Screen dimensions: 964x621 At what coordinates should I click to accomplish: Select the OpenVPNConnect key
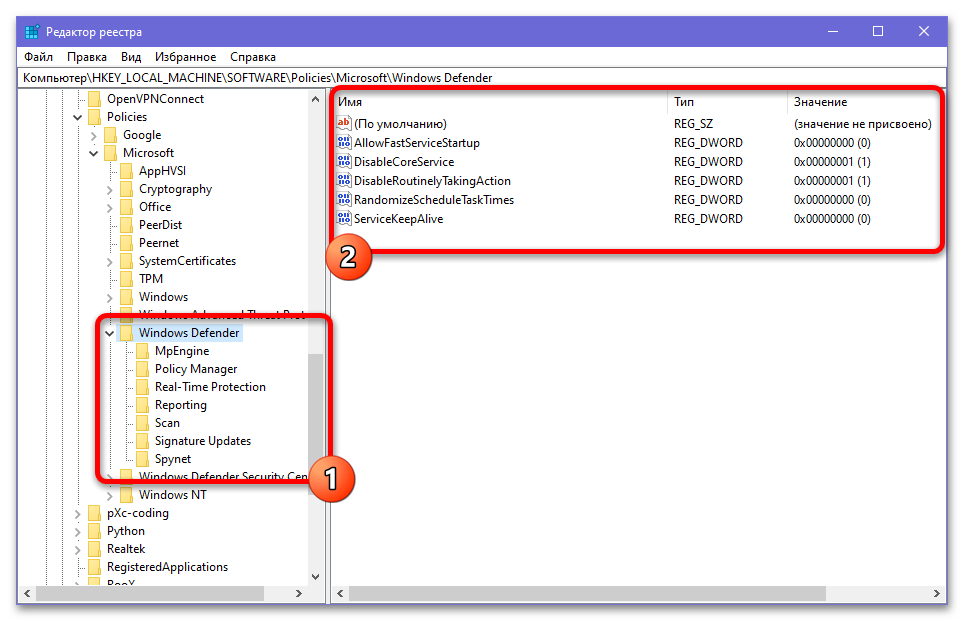tap(156, 99)
